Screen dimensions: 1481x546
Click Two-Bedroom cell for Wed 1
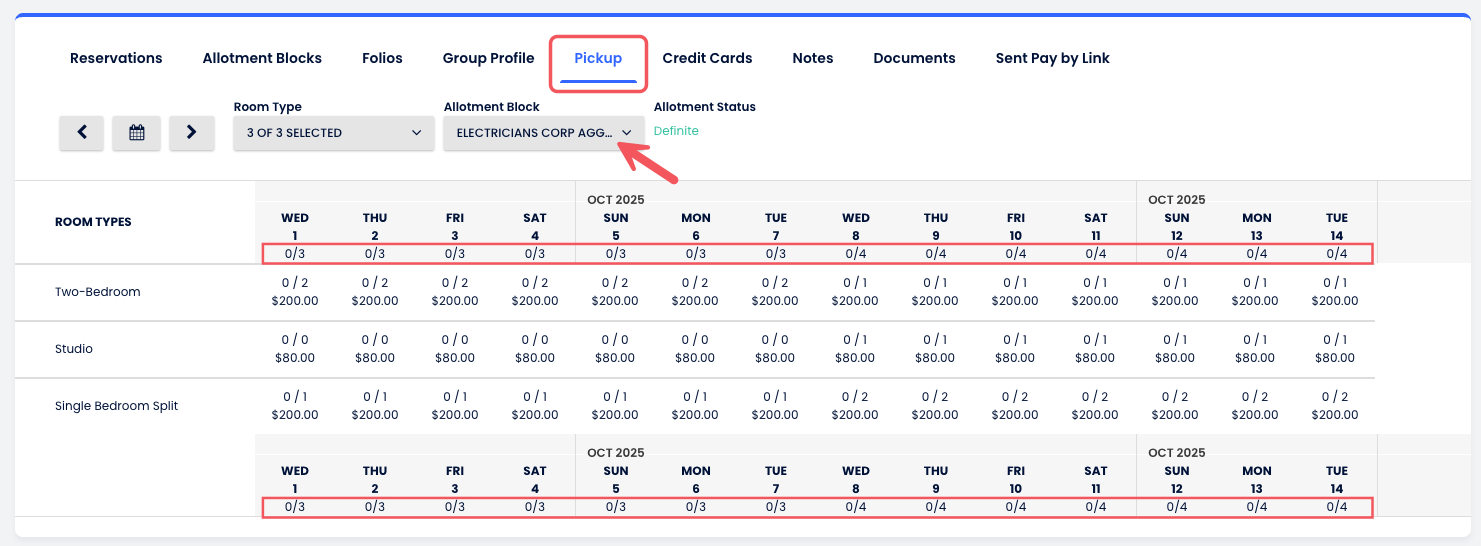click(295, 292)
